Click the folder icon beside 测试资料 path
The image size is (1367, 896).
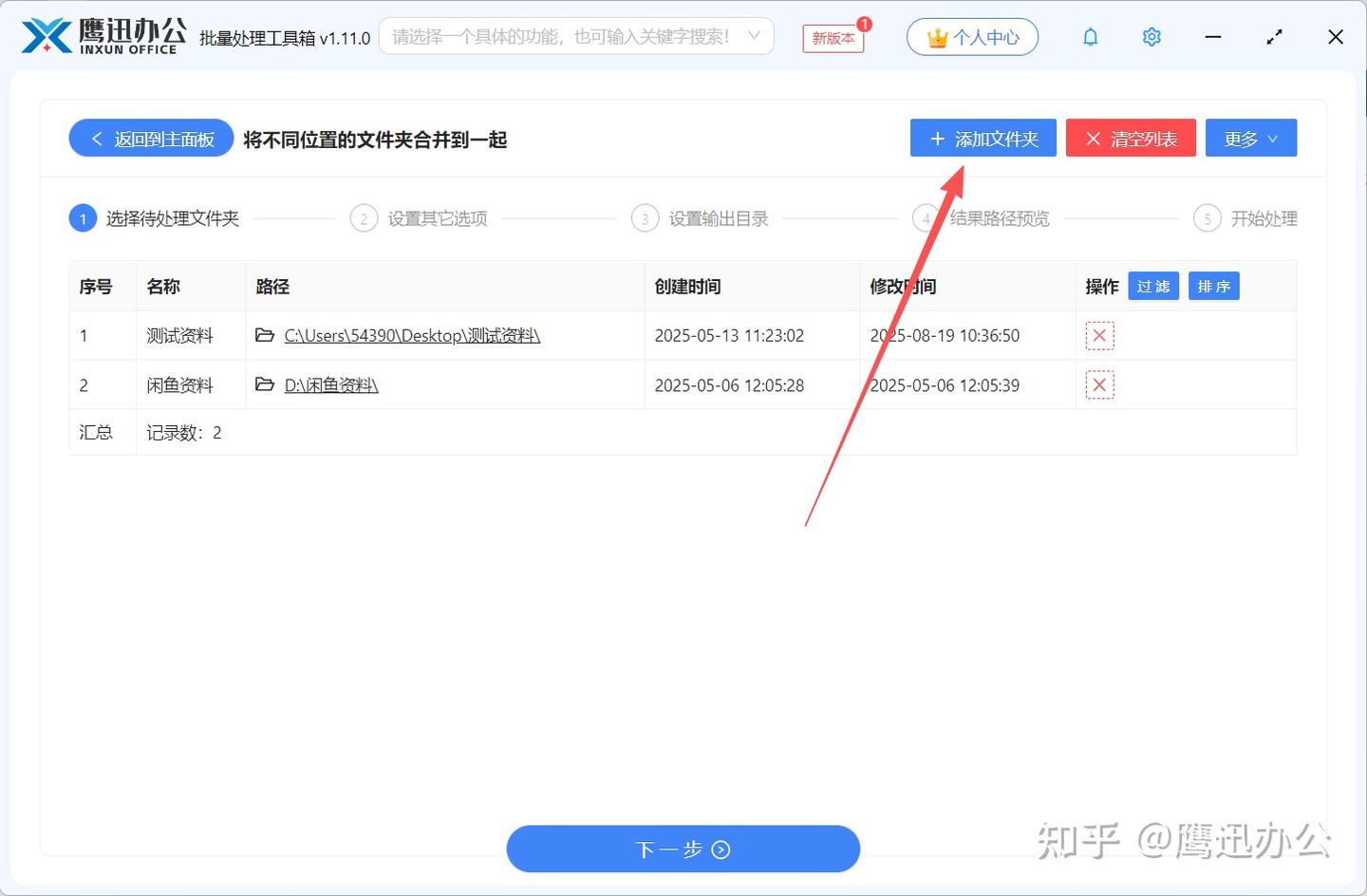(265, 335)
